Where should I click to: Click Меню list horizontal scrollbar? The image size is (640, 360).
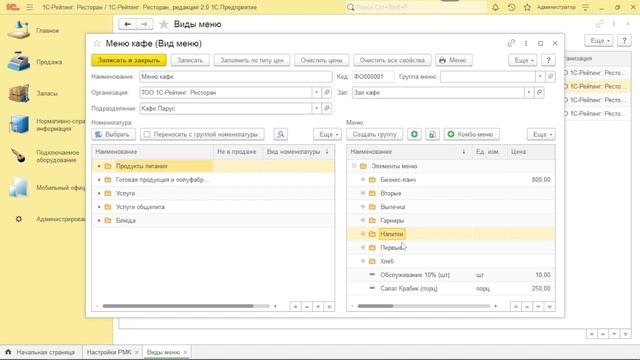coord(375,306)
